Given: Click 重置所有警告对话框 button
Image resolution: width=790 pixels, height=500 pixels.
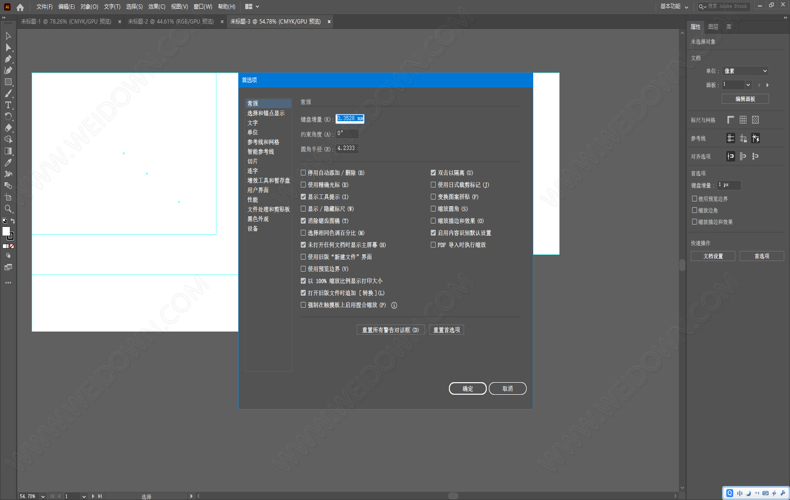Looking at the screenshot, I should pyautogui.click(x=390, y=330).
